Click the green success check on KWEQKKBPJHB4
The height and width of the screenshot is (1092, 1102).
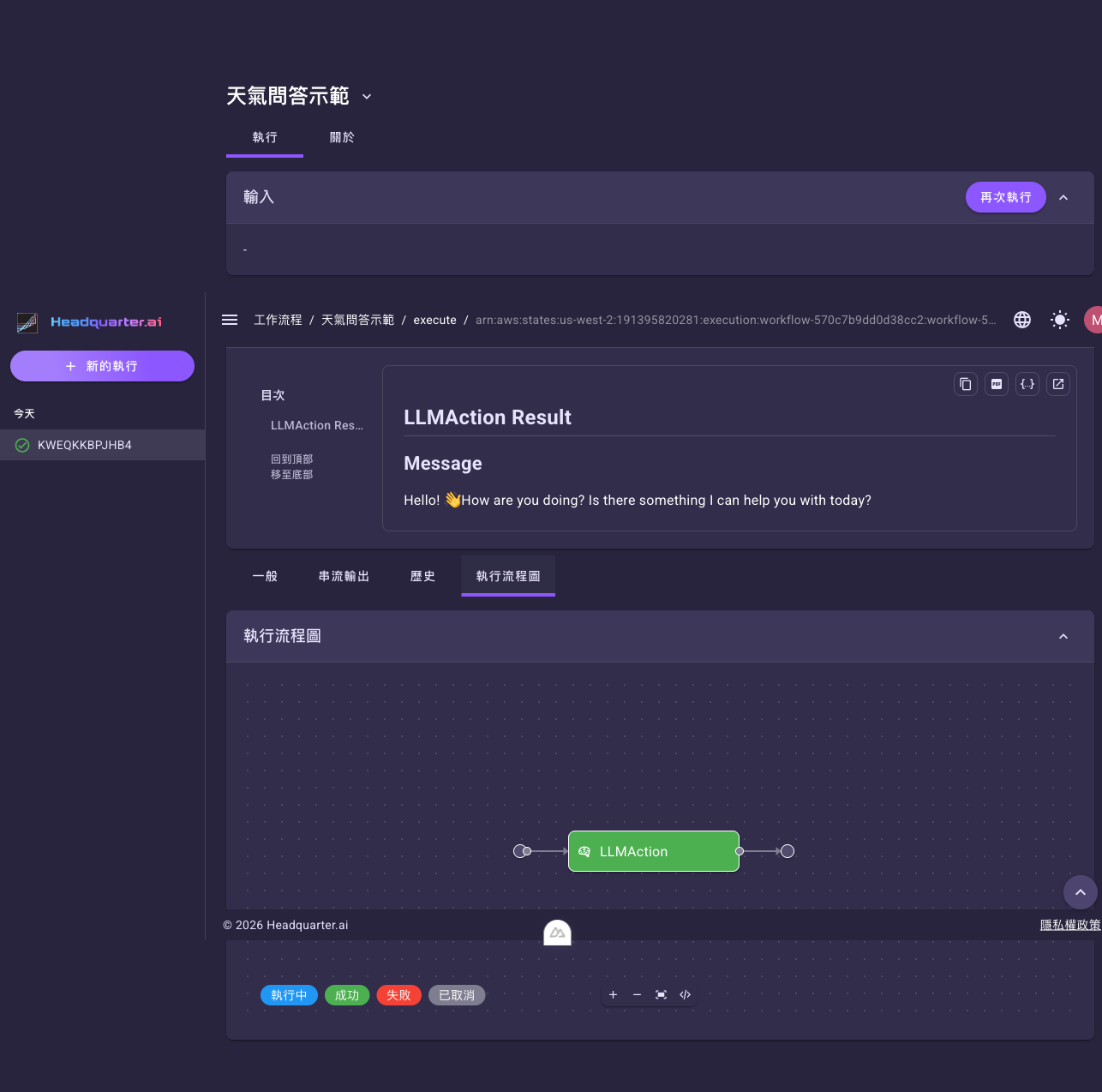[x=22, y=445]
